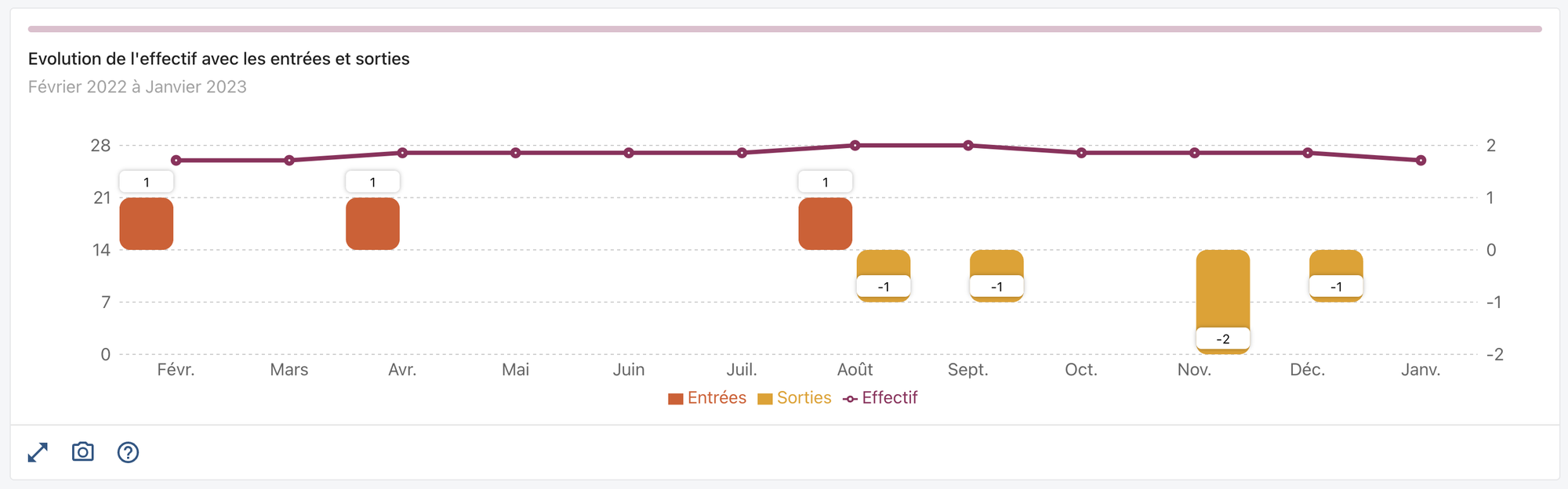Screen dimensions: 1568x489
Task: Click the Effectif line marker icon
Action: click(x=851, y=398)
